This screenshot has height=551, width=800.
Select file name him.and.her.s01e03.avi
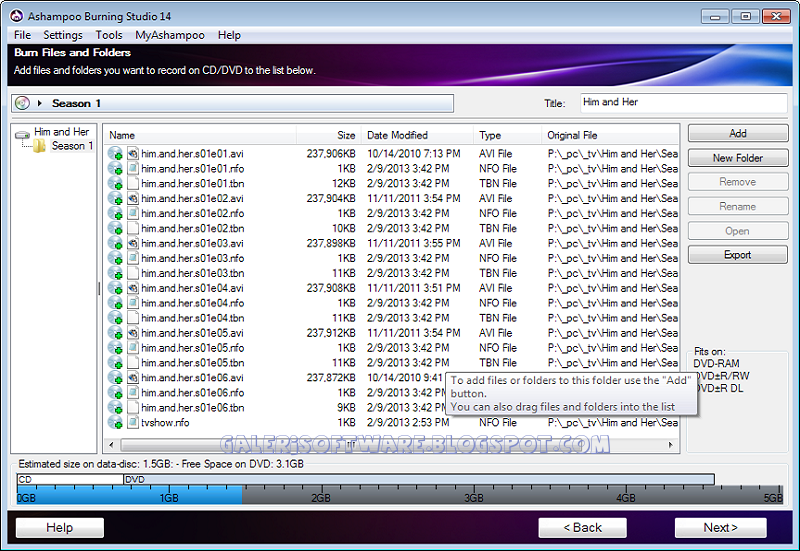pyautogui.click(x=192, y=243)
